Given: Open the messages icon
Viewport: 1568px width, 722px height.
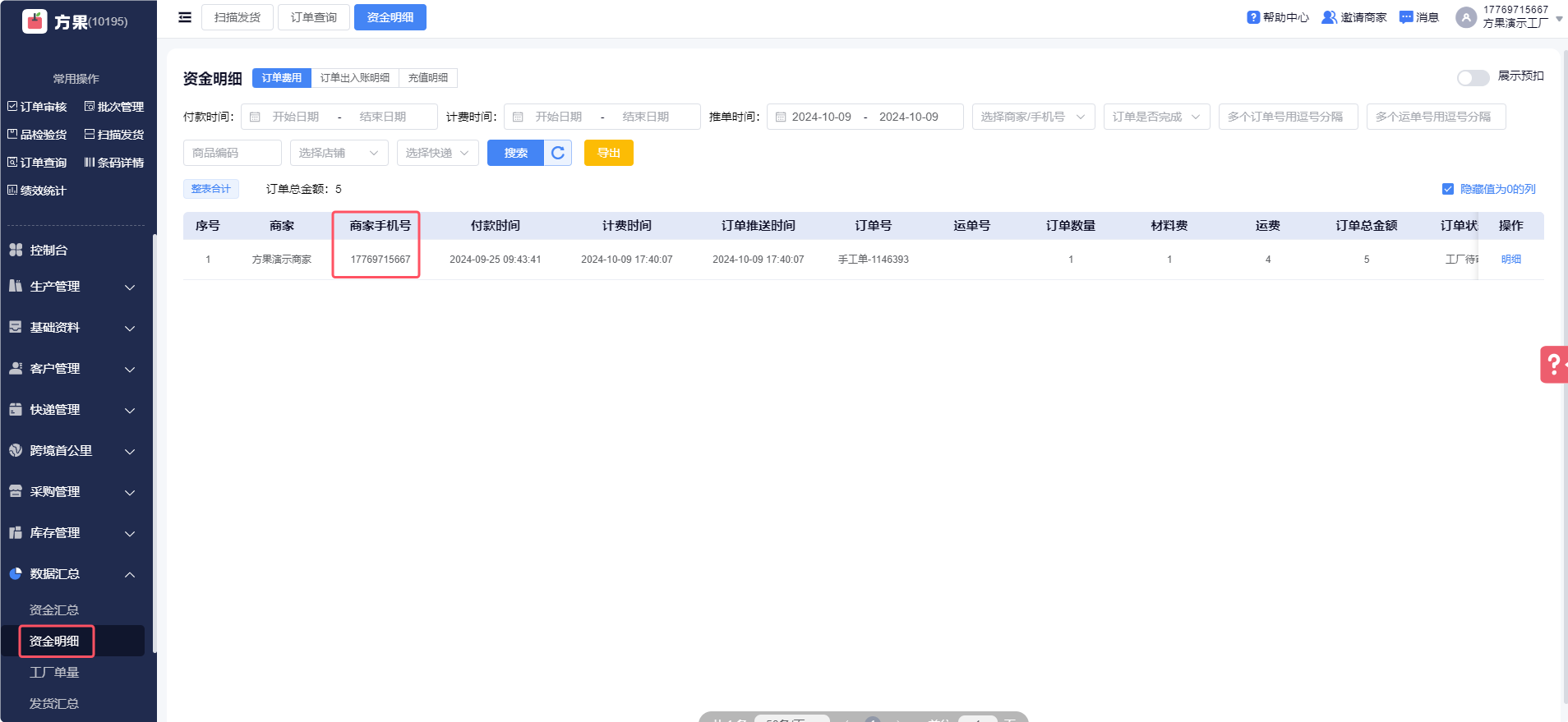Looking at the screenshot, I should tap(1406, 17).
